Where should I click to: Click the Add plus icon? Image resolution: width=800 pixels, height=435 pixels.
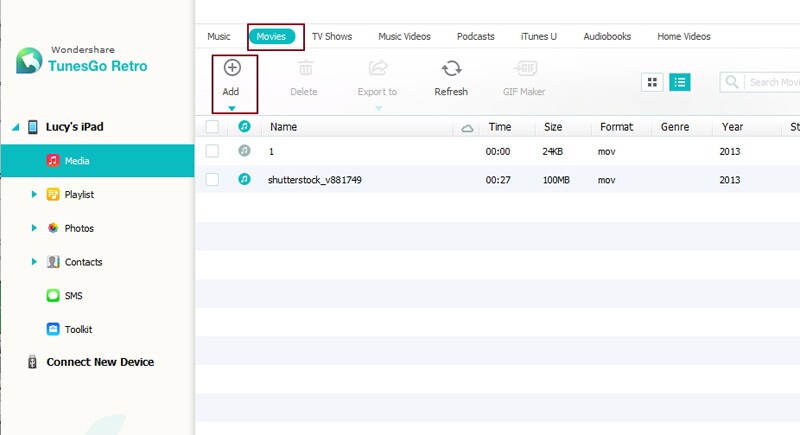(x=232, y=68)
